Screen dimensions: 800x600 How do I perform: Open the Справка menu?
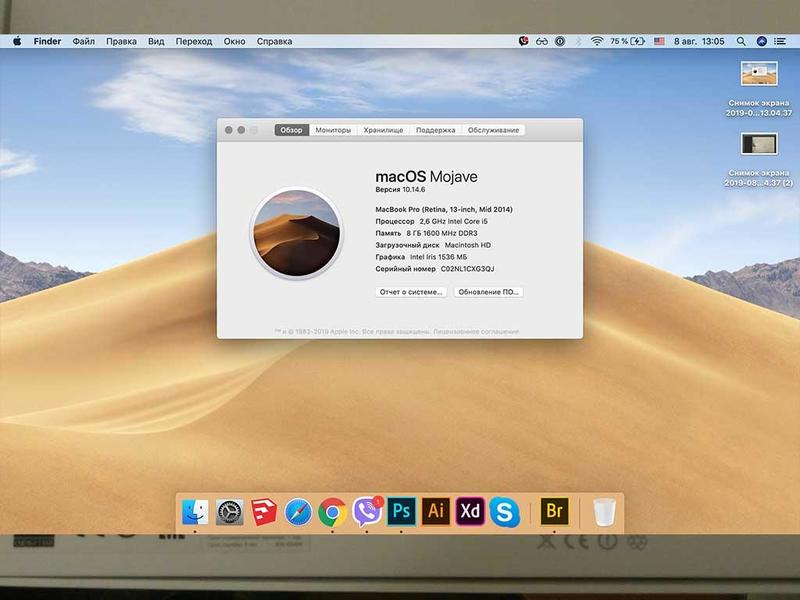click(x=274, y=41)
